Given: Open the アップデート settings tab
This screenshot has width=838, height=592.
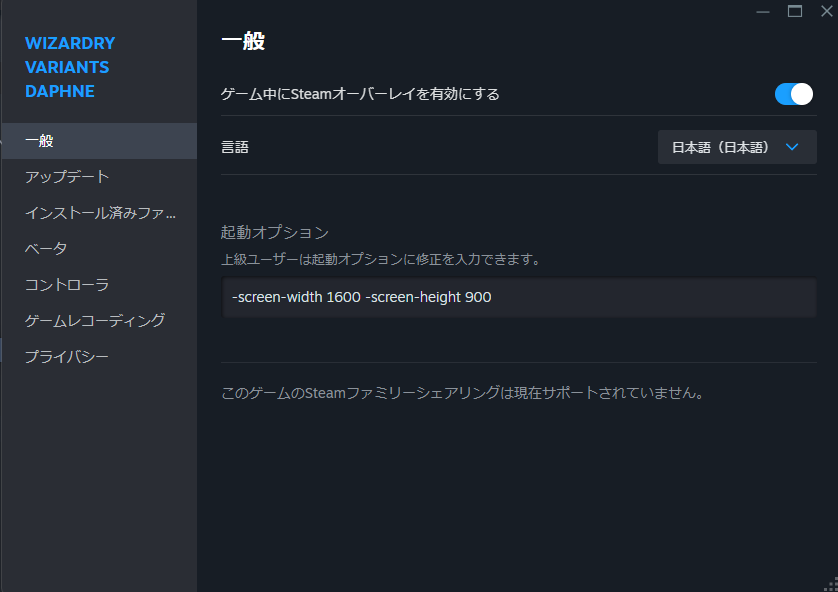Looking at the screenshot, I should (99, 177).
